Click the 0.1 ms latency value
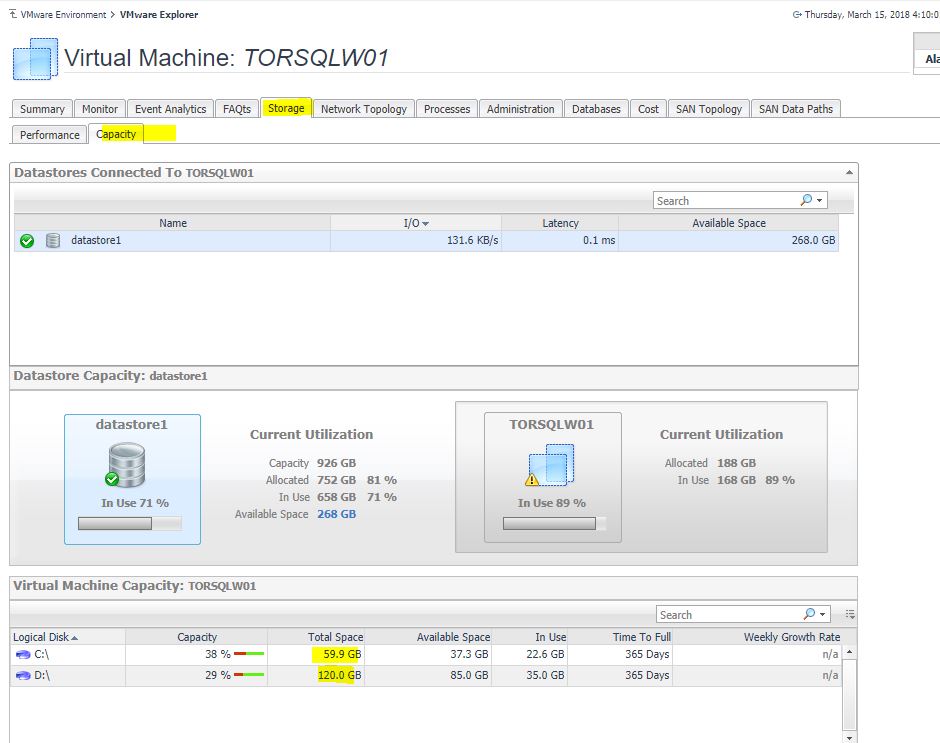The image size is (940, 743). [599, 240]
